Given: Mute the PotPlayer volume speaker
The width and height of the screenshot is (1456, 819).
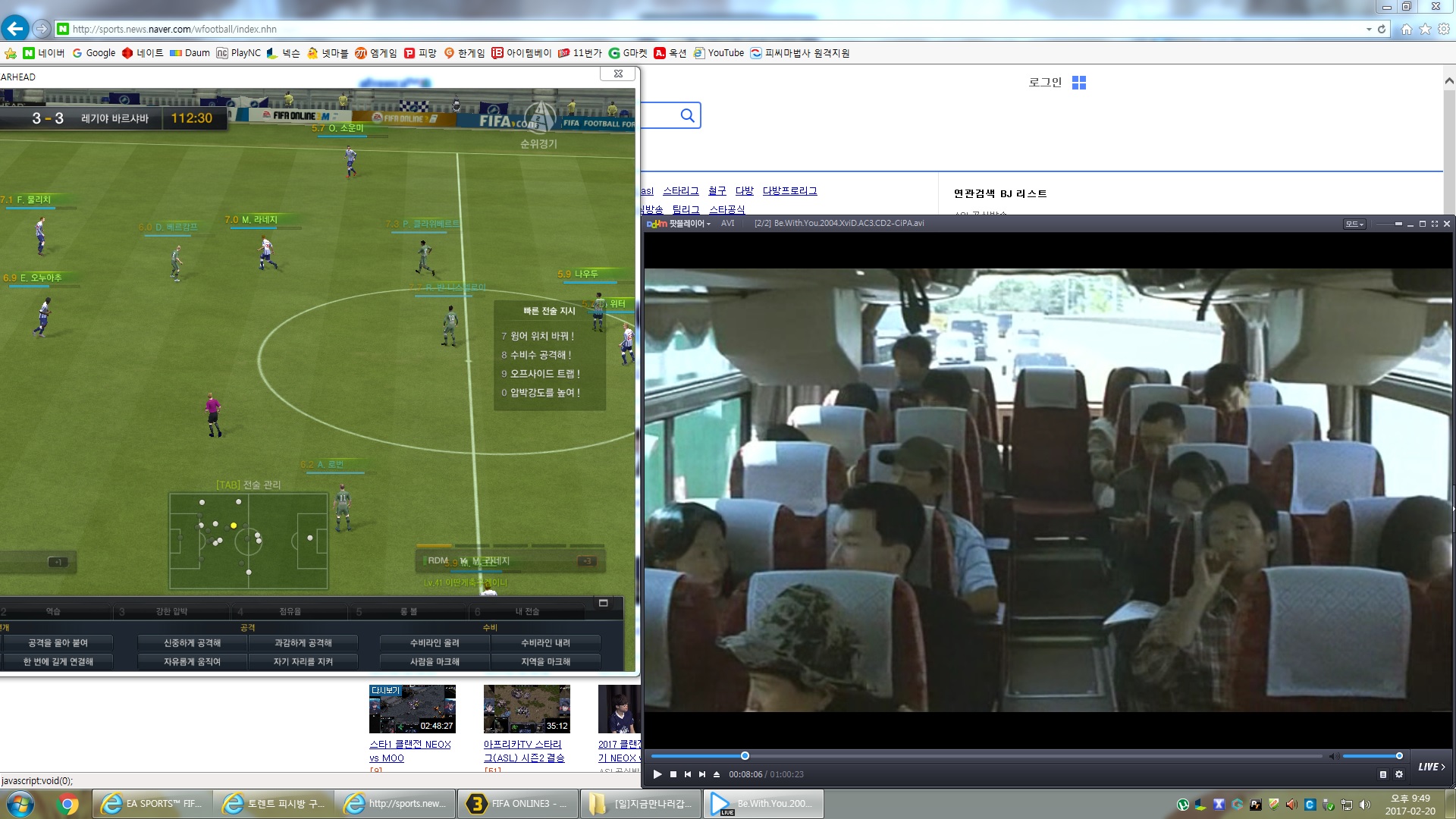Looking at the screenshot, I should pyautogui.click(x=1334, y=756).
